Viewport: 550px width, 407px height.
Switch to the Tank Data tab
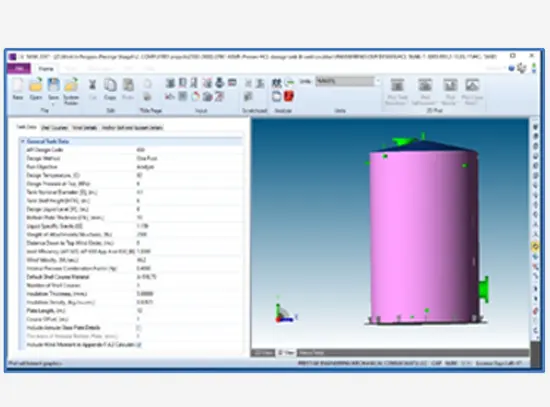point(27,127)
